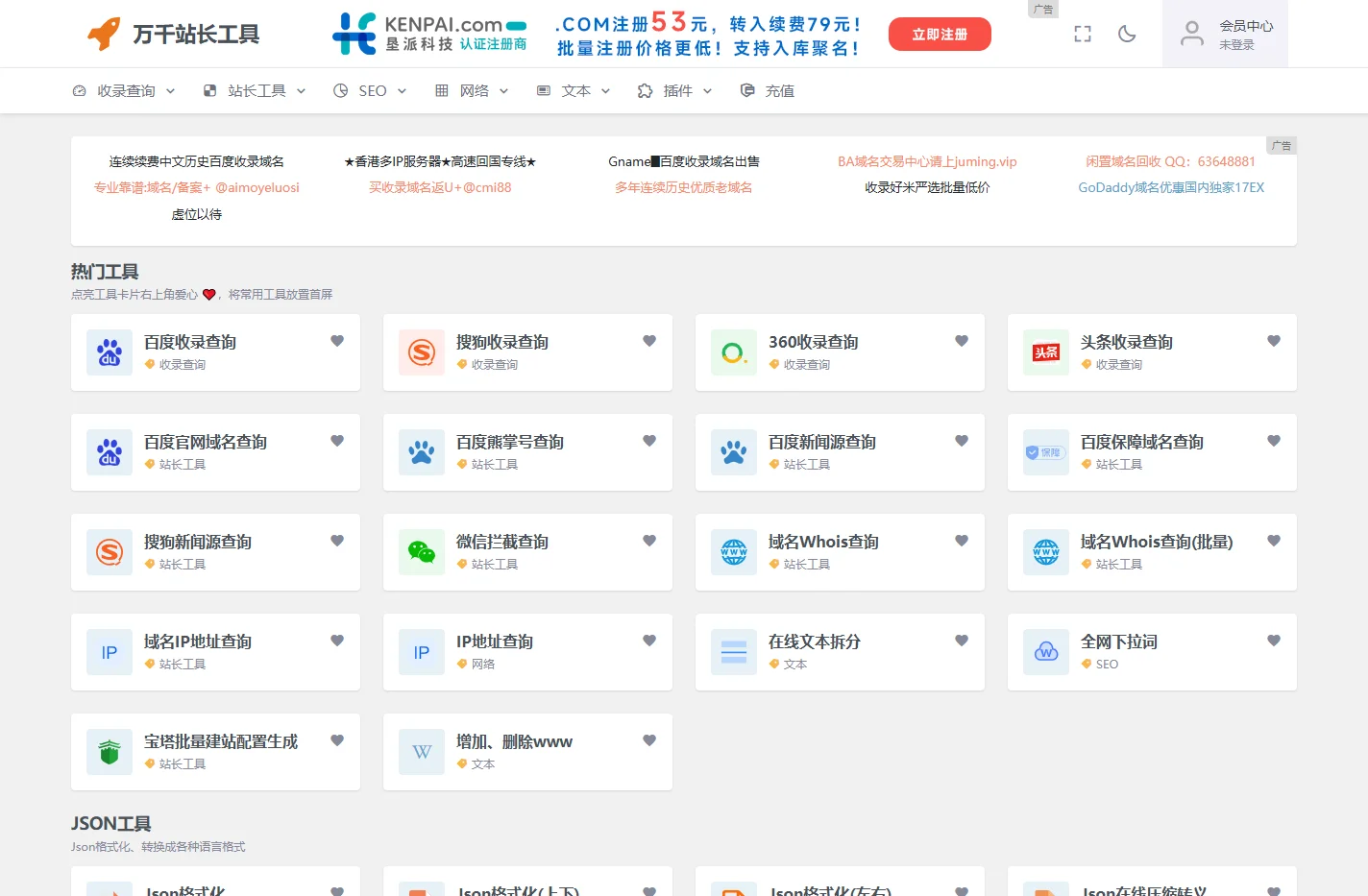The image size is (1368, 896).
Task: Click IP icon for 域名IP地址查询
Action: coord(110,652)
